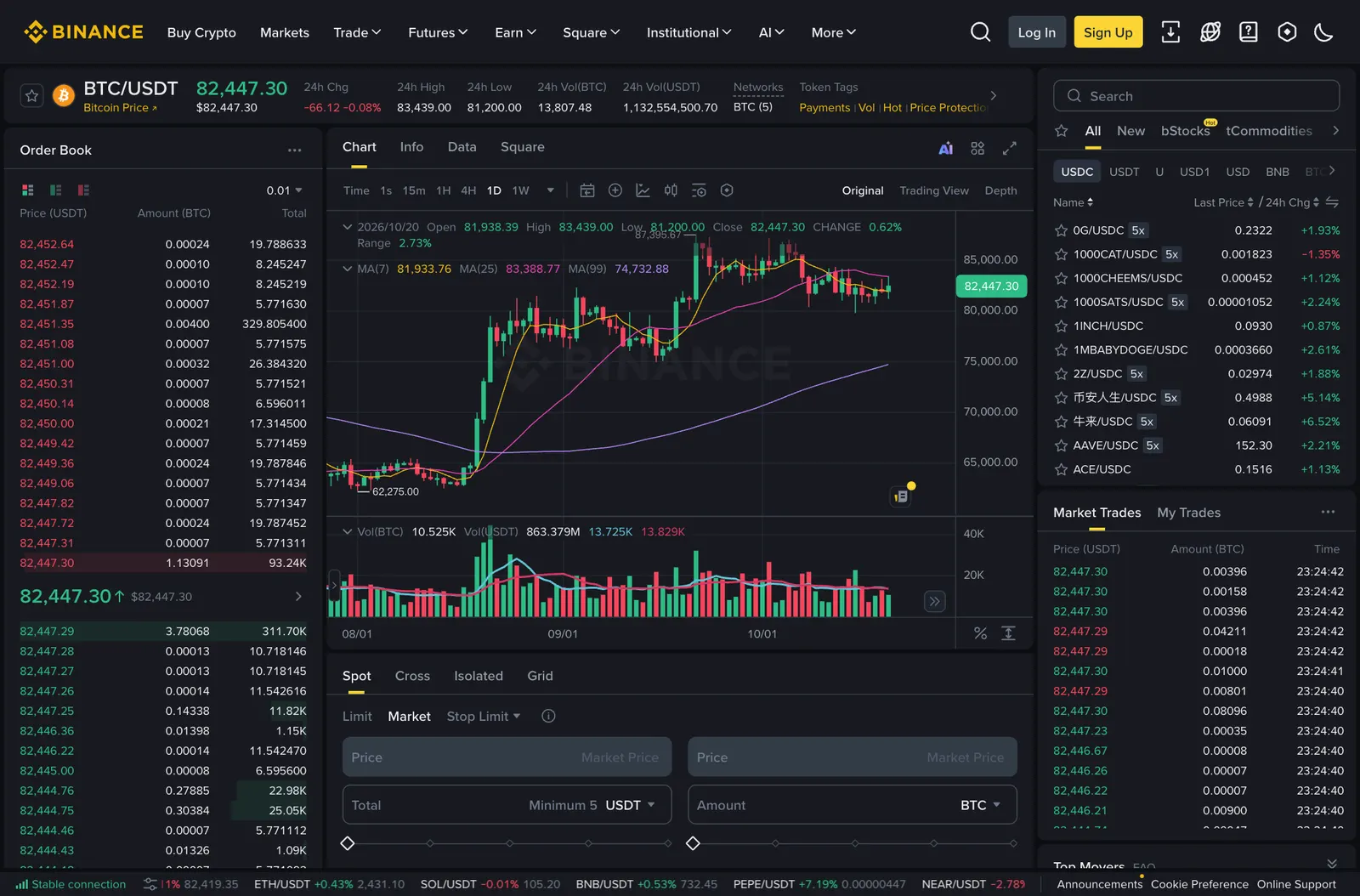1360x896 pixels.
Task: Switch to the Info tab
Action: tap(411, 147)
